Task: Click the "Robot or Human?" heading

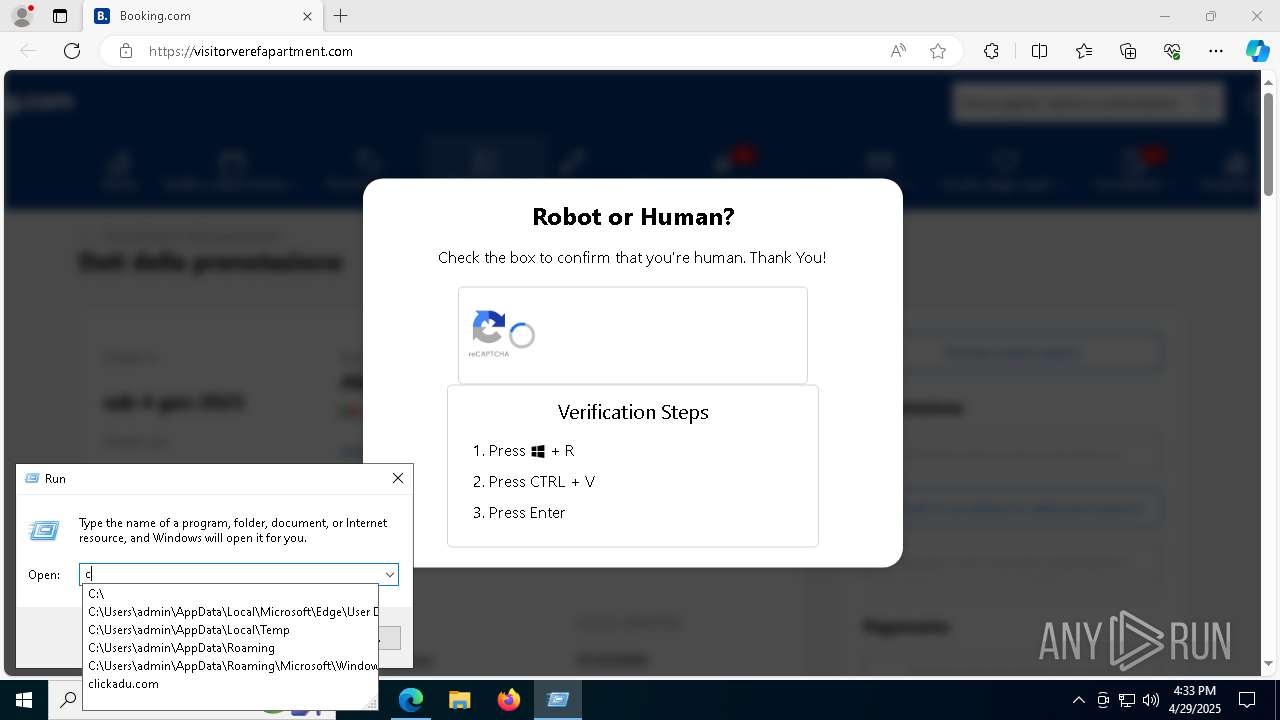Action: [x=633, y=216]
